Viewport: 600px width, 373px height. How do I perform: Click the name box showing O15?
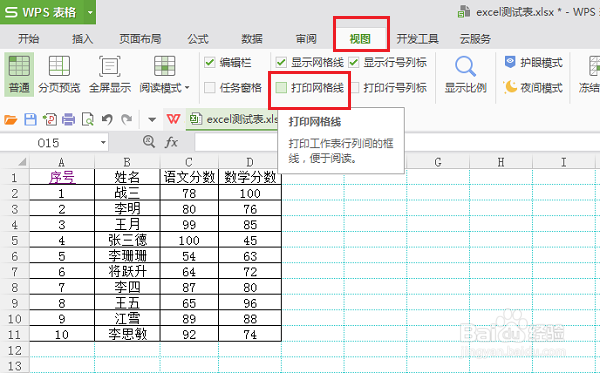[49, 143]
